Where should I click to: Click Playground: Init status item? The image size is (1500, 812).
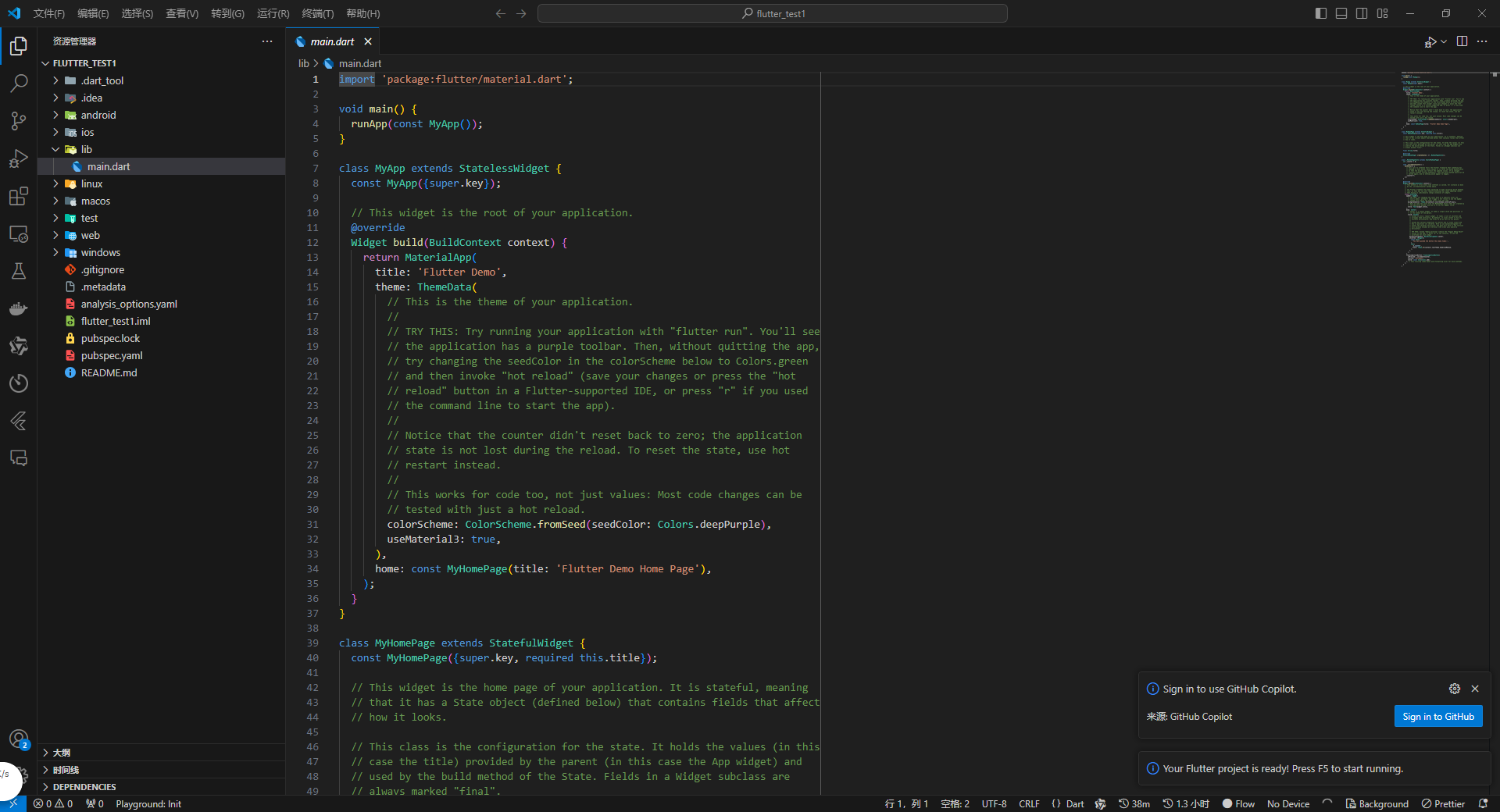coord(148,803)
